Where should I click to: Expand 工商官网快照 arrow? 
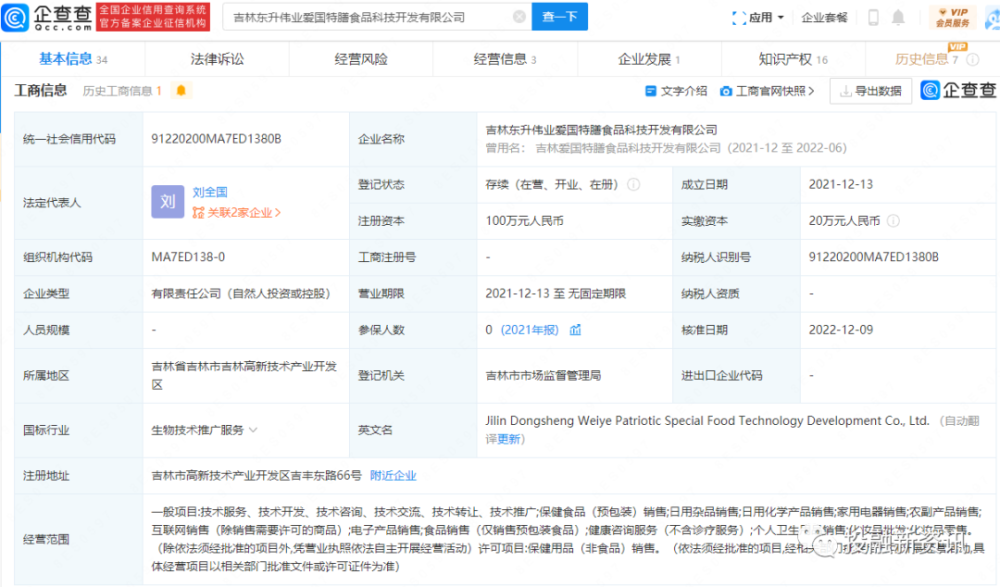(x=809, y=91)
